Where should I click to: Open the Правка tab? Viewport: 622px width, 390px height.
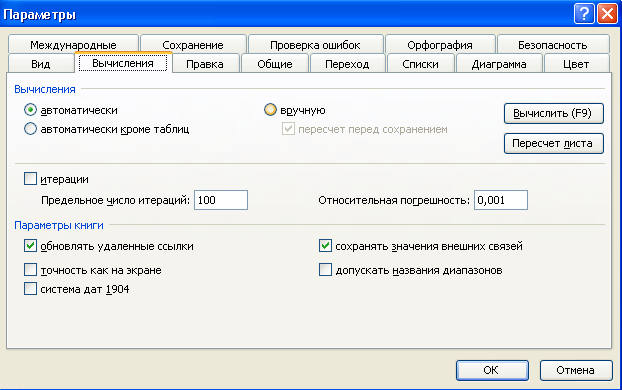click(205, 64)
